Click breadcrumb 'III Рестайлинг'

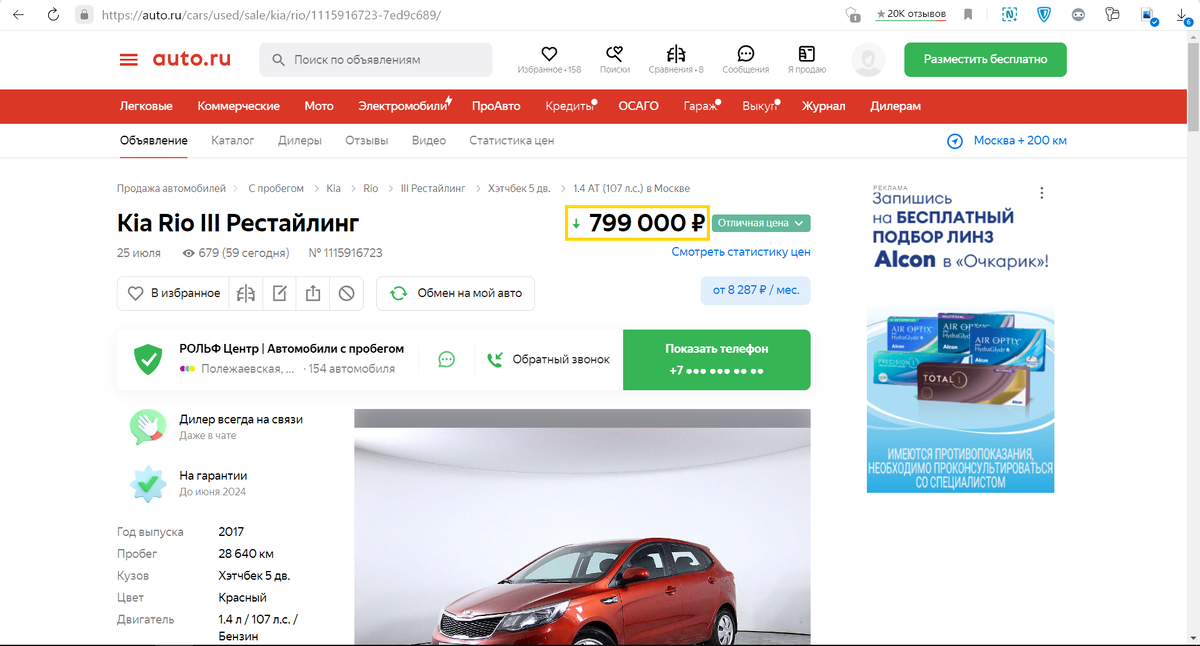[433, 188]
